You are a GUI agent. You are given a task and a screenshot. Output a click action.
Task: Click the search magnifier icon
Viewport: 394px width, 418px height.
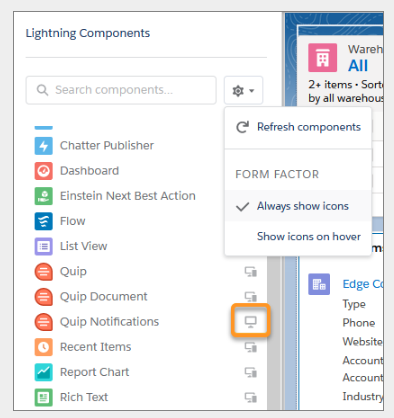42,90
